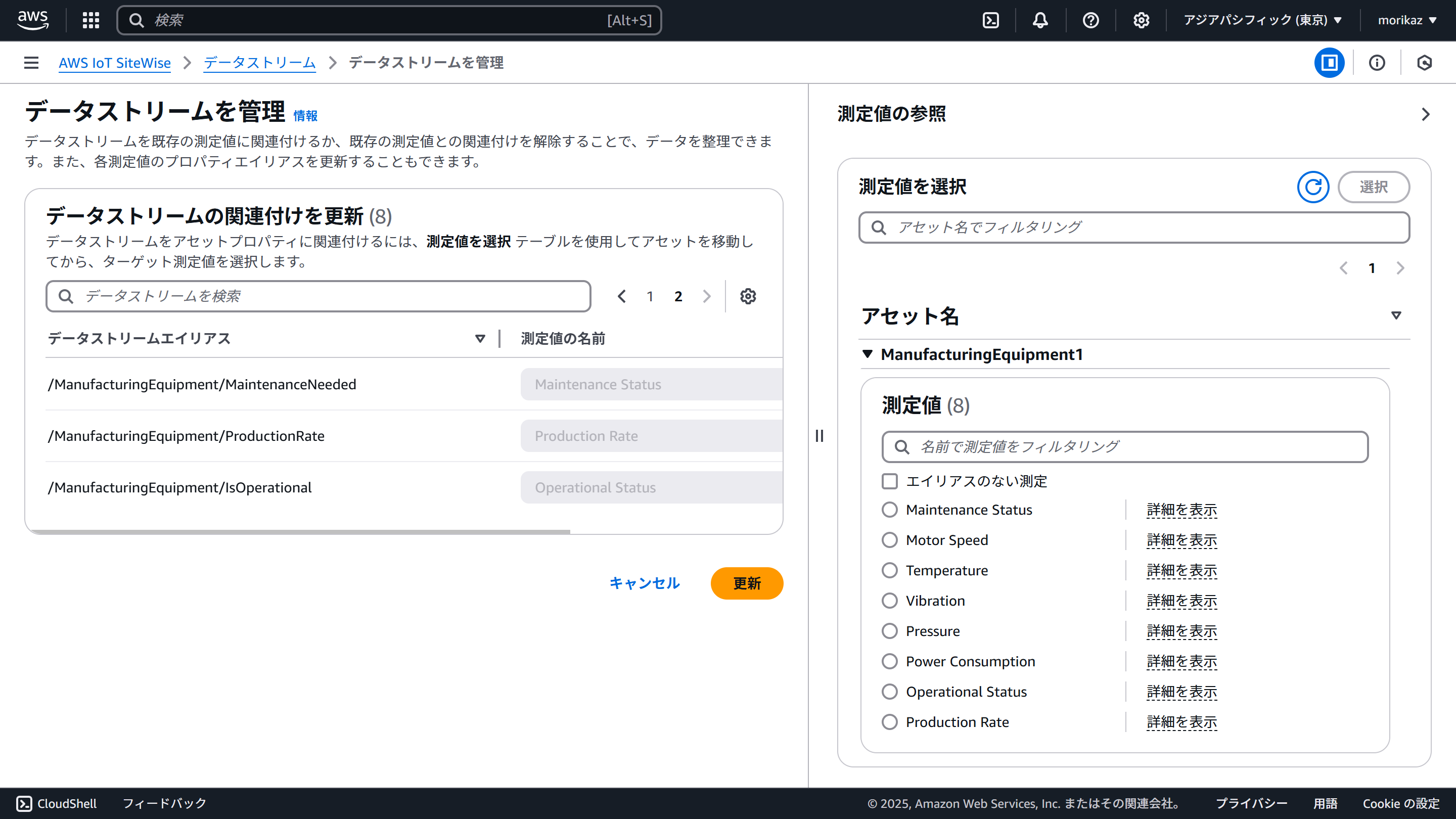
Task: Open CloudShell from the footer
Action: pyautogui.click(x=56, y=803)
